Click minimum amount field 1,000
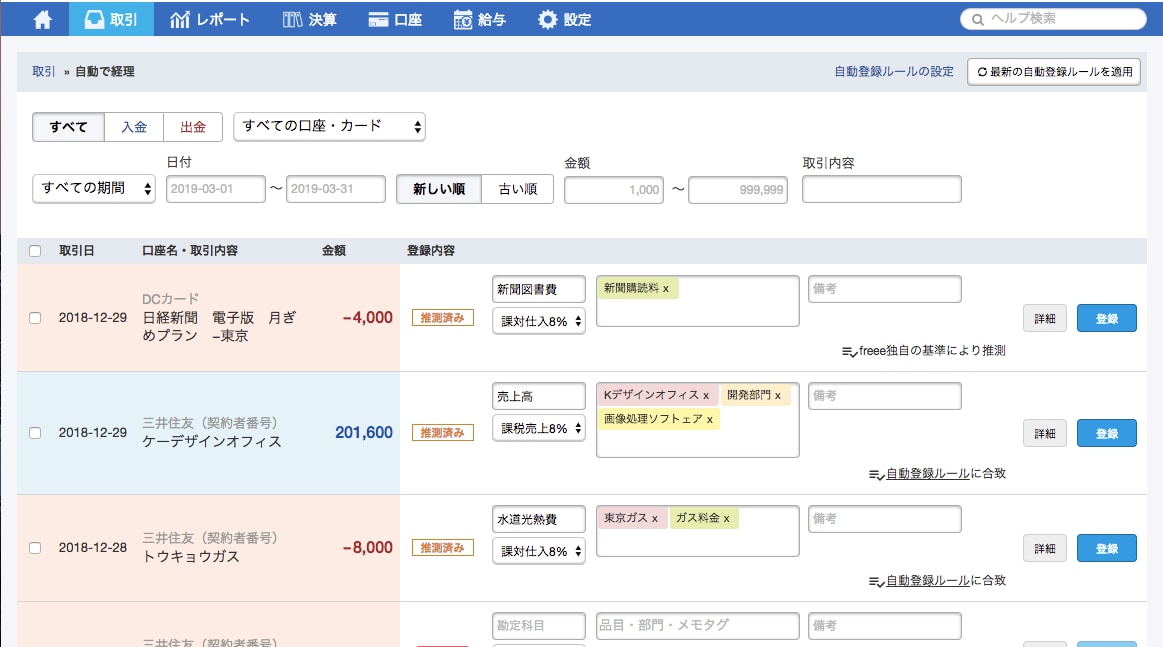This screenshot has height=647, width=1163. (614, 189)
